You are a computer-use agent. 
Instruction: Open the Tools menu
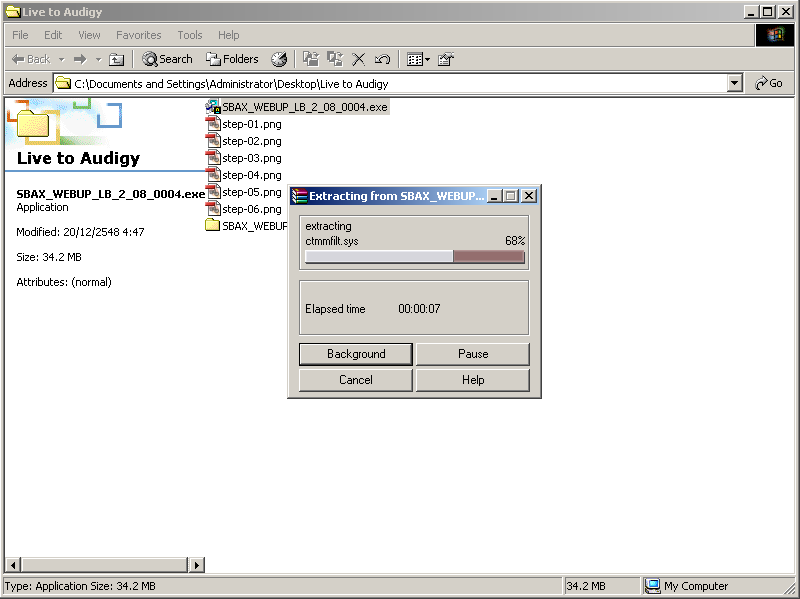(x=190, y=35)
